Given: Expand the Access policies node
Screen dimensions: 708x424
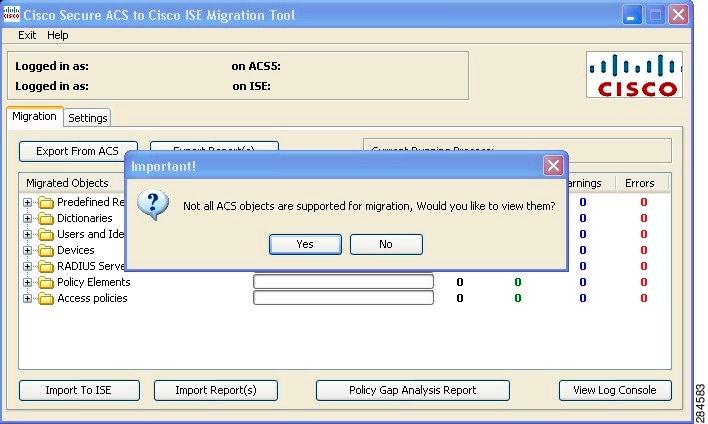Looking at the screenshot, I should 28,298.
